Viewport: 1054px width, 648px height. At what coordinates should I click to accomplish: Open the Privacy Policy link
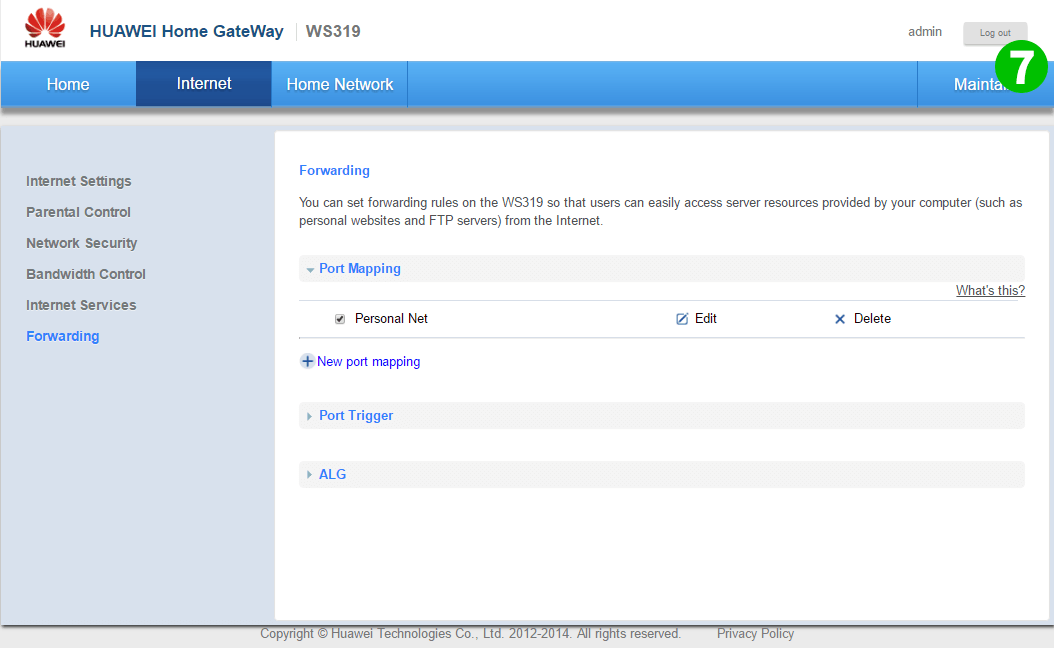(x=755, y=633)
